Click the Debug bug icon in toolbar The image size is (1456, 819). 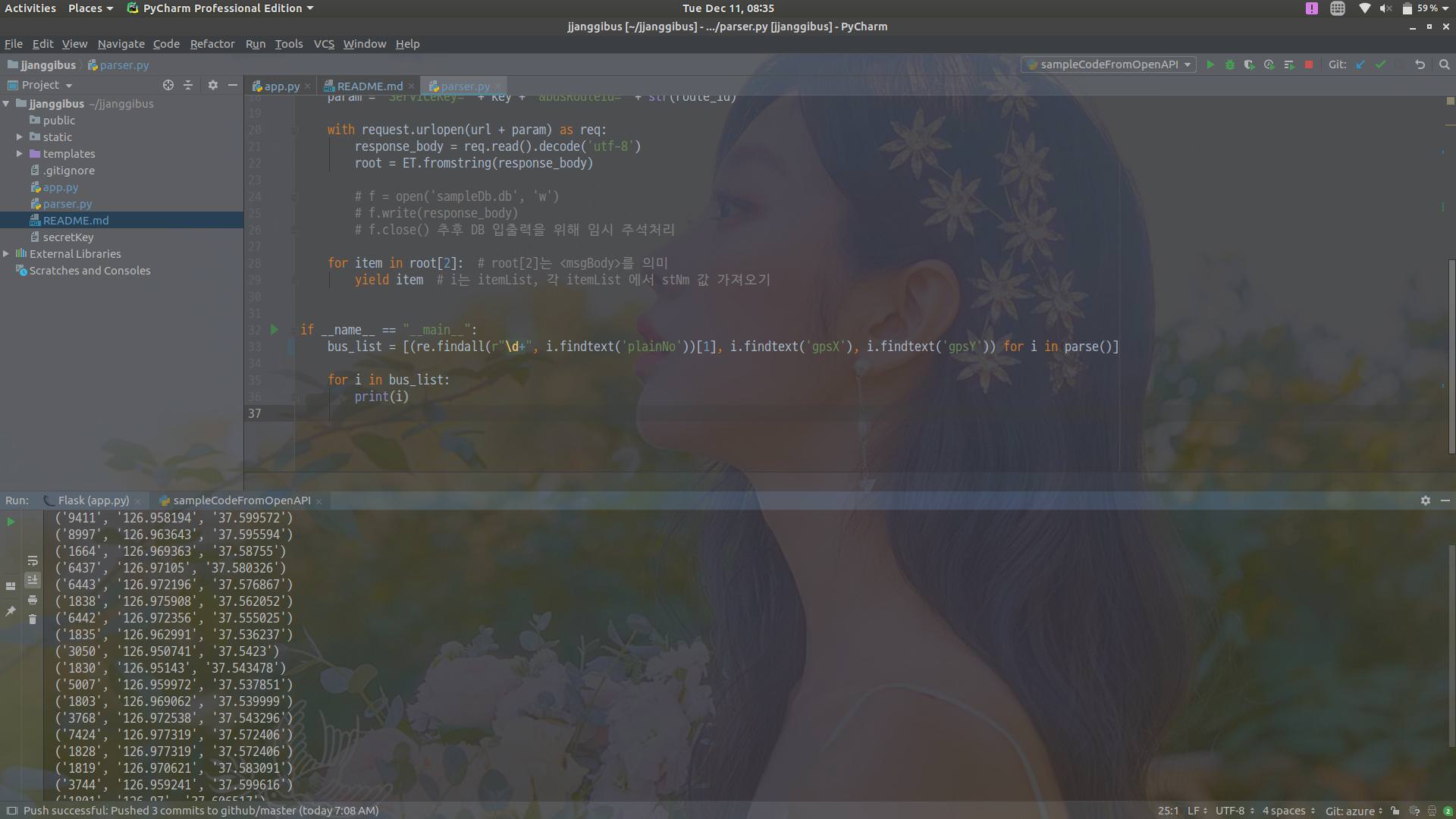1230,64
